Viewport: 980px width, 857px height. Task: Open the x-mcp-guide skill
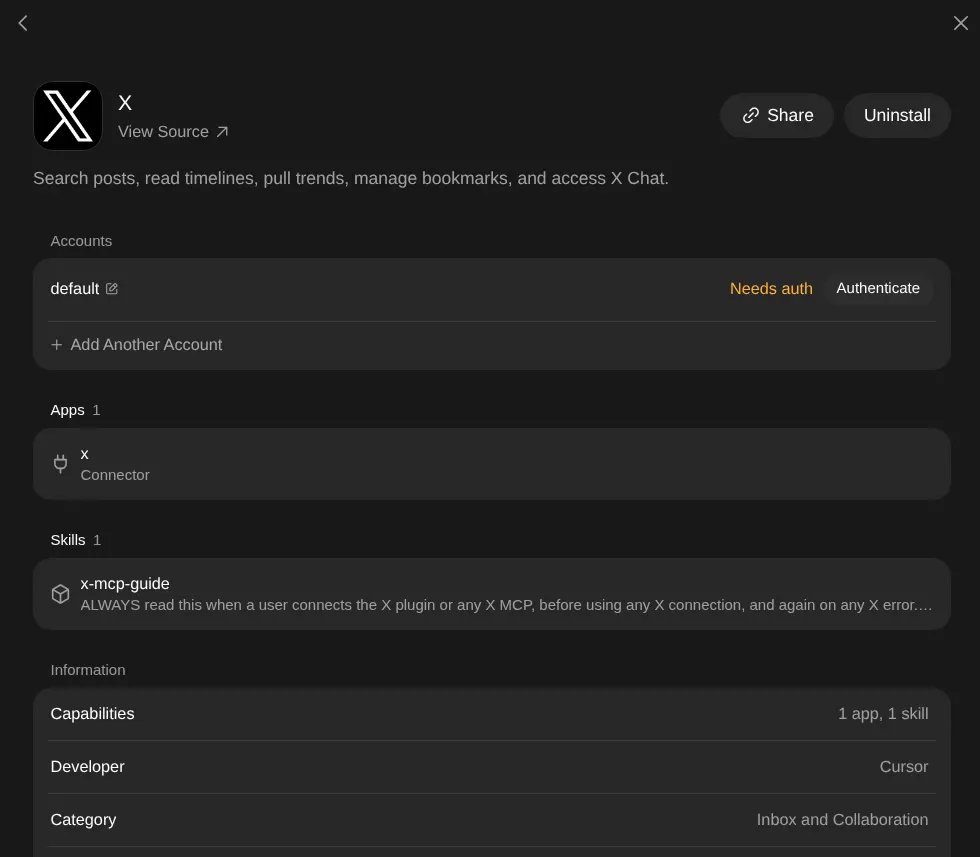[492, 594]
